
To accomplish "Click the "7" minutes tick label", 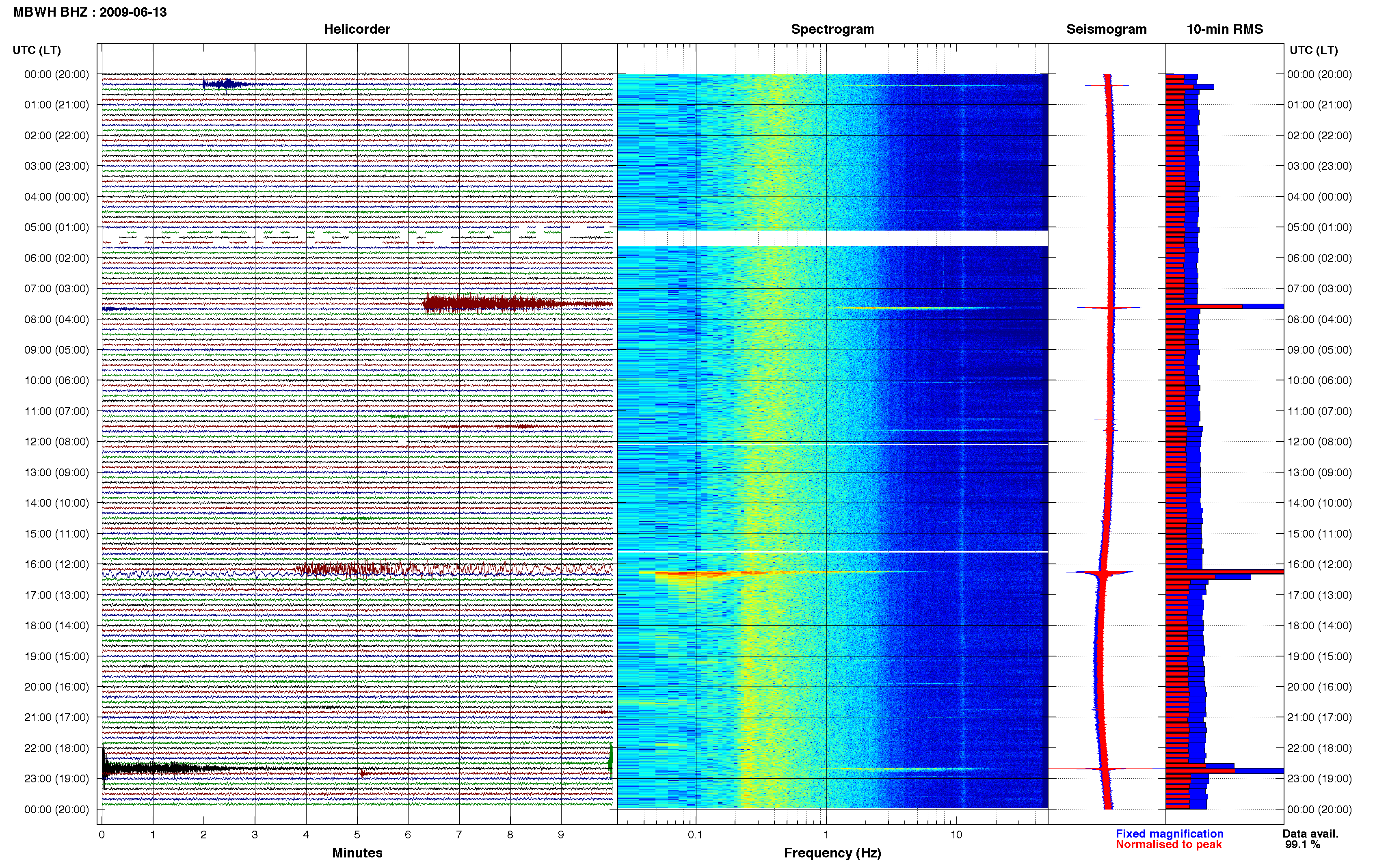I will coord(458,835).
